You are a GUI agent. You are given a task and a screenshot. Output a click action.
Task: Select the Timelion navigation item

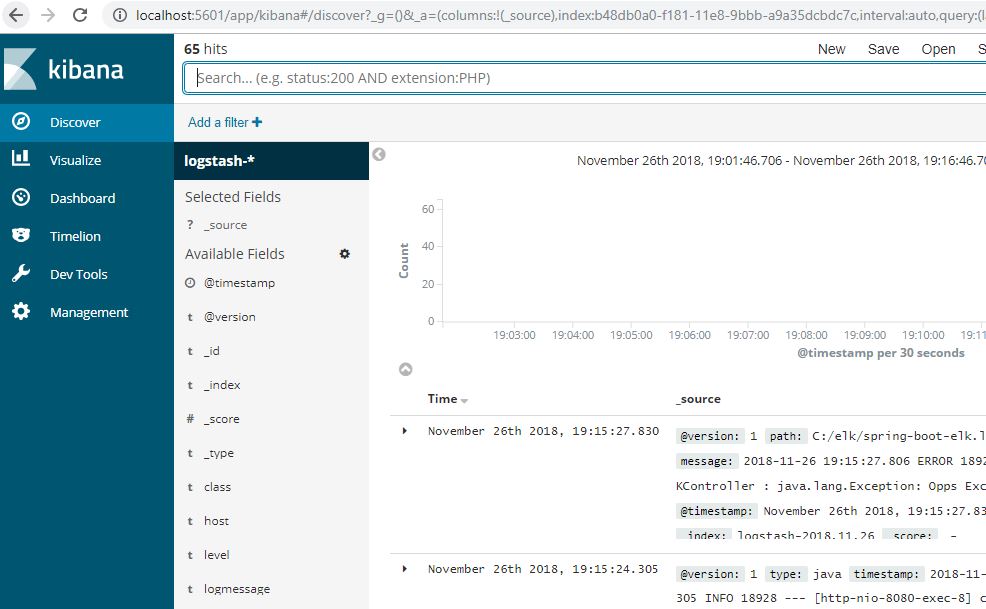(x=87, y=236)
